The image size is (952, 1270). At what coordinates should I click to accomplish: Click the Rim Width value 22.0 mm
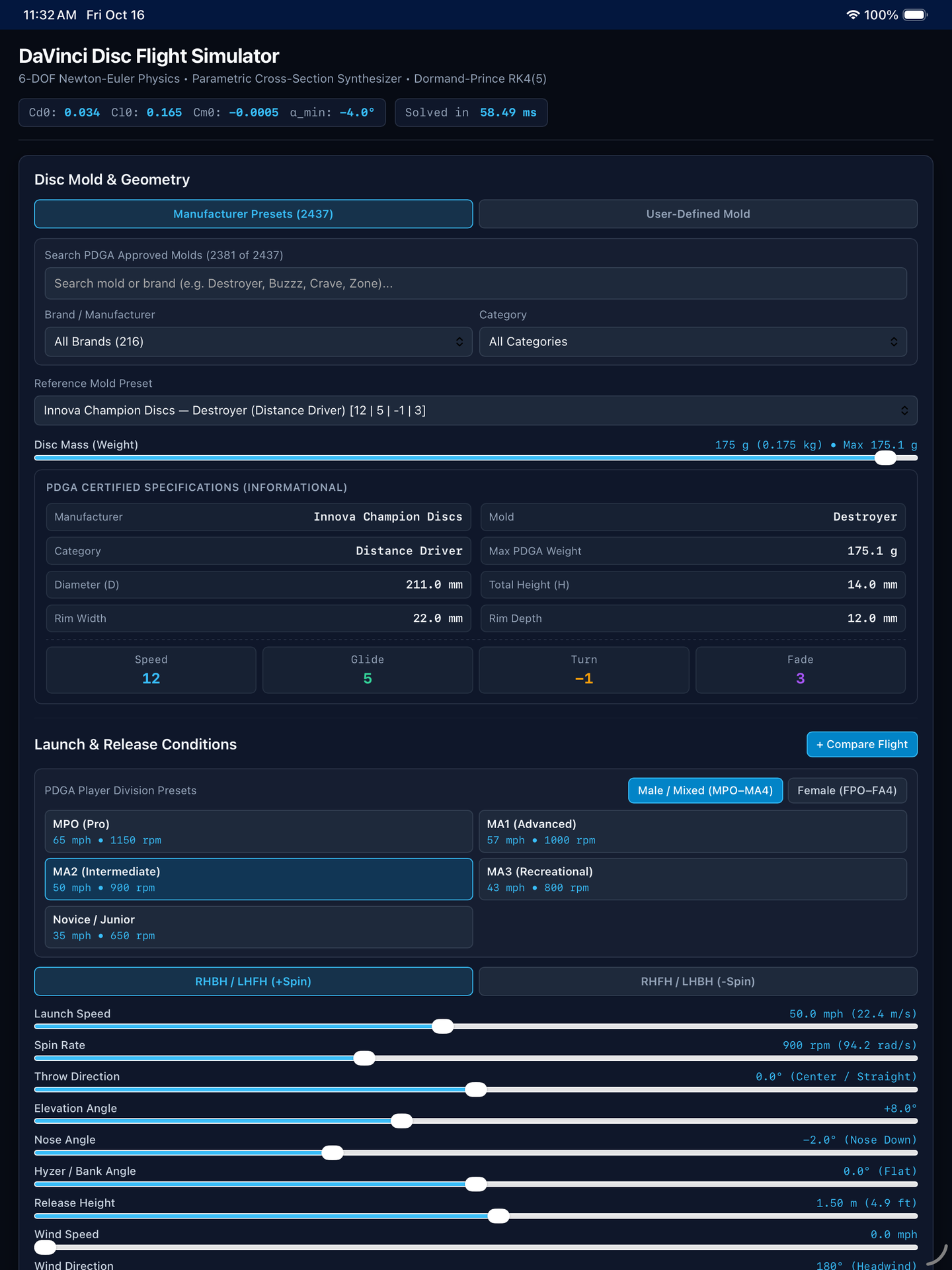tap(438, 618)
